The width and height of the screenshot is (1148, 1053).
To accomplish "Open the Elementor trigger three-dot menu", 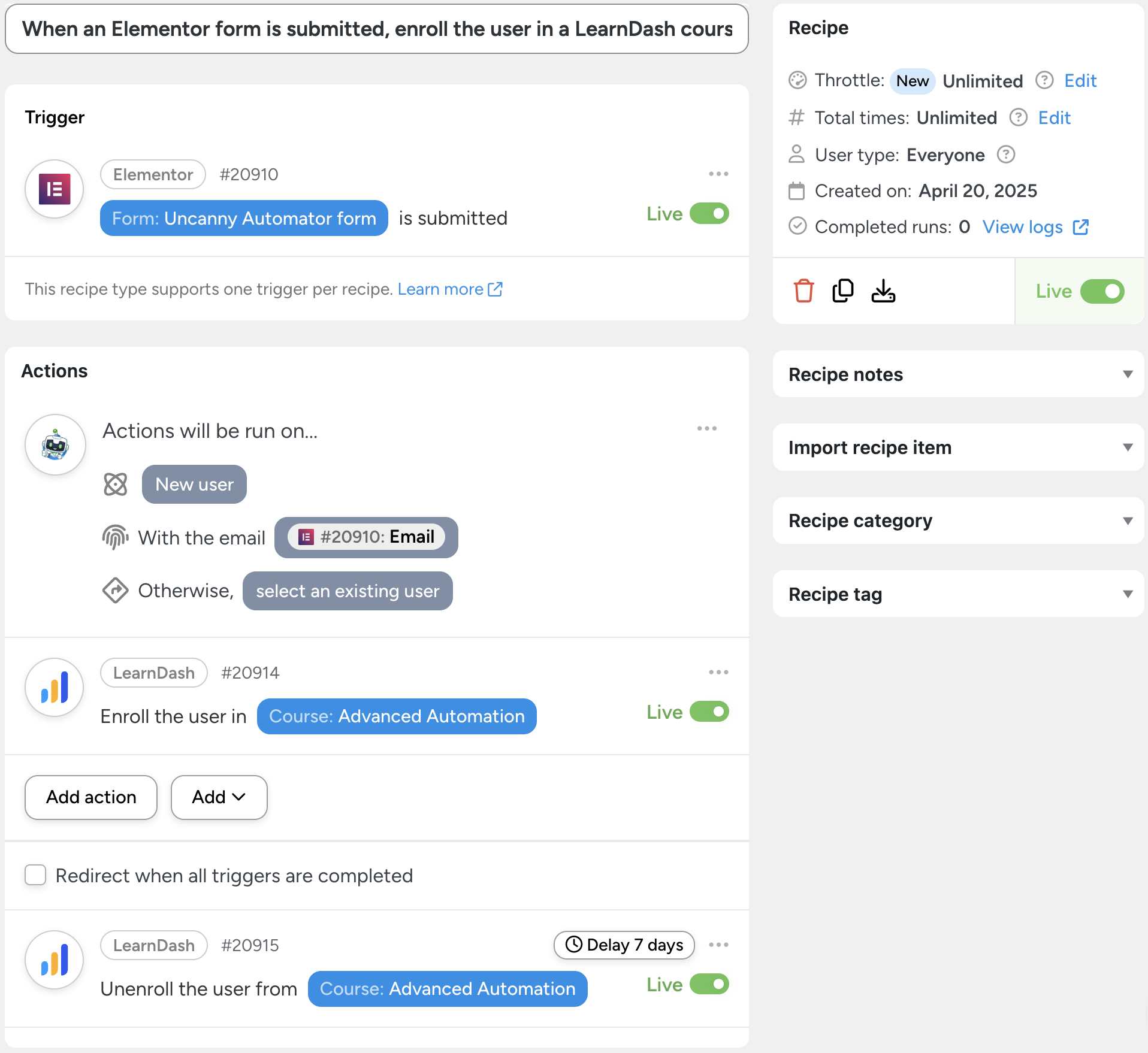I will point(718,174).
